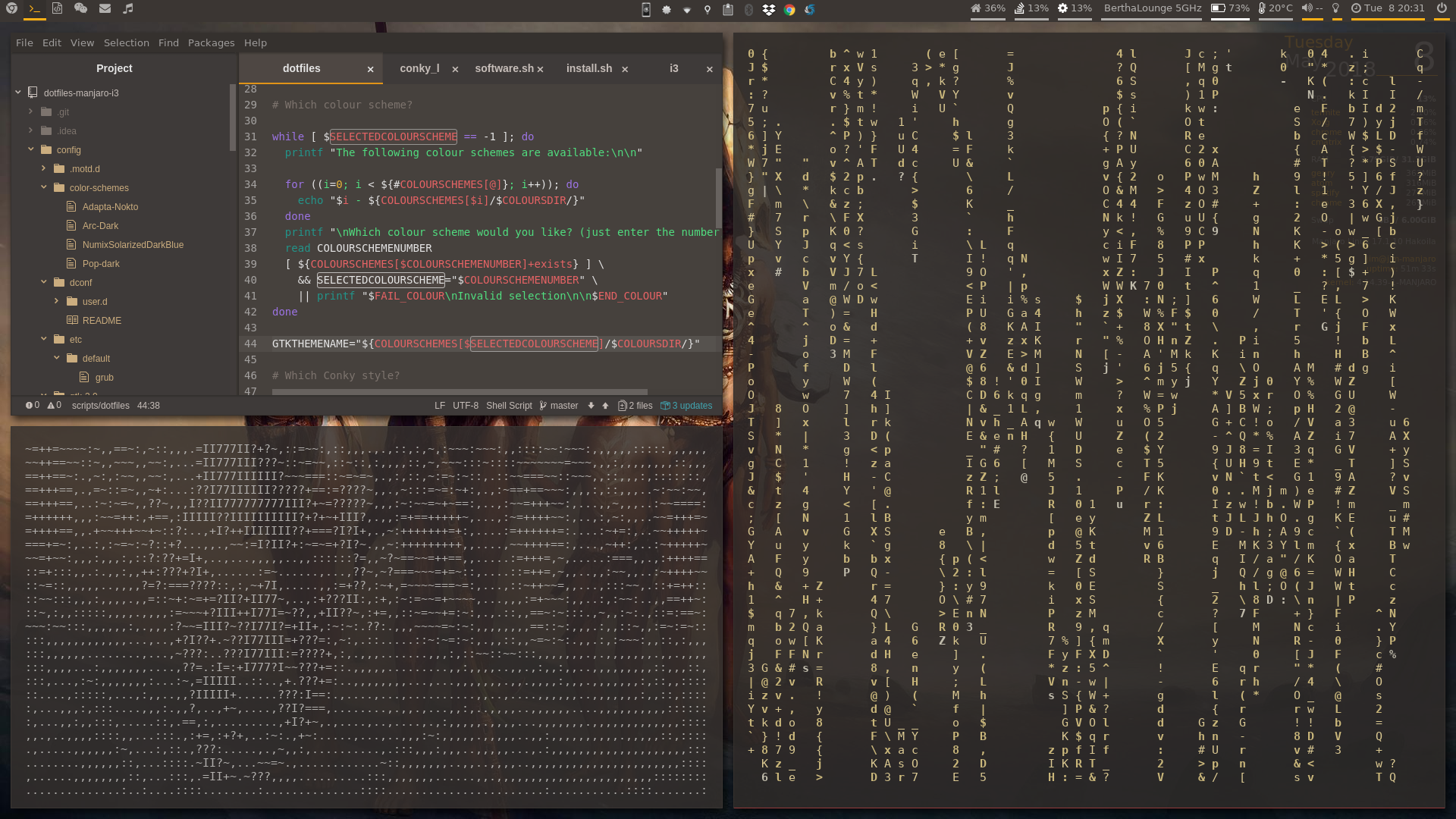Open the File menu
The height and width of the screenshot is (819, 1456).
pos(24,43)
